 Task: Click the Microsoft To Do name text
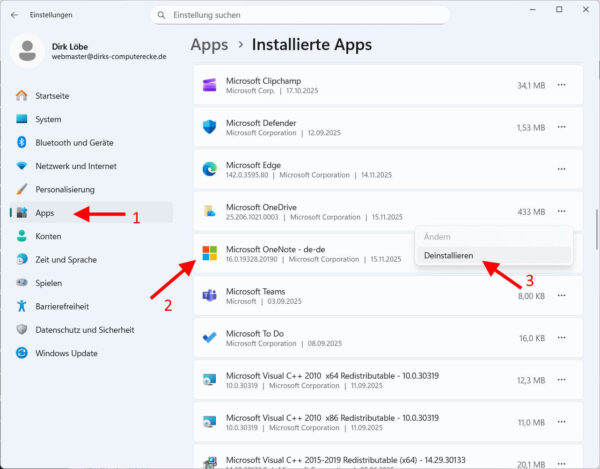[255, 334]
